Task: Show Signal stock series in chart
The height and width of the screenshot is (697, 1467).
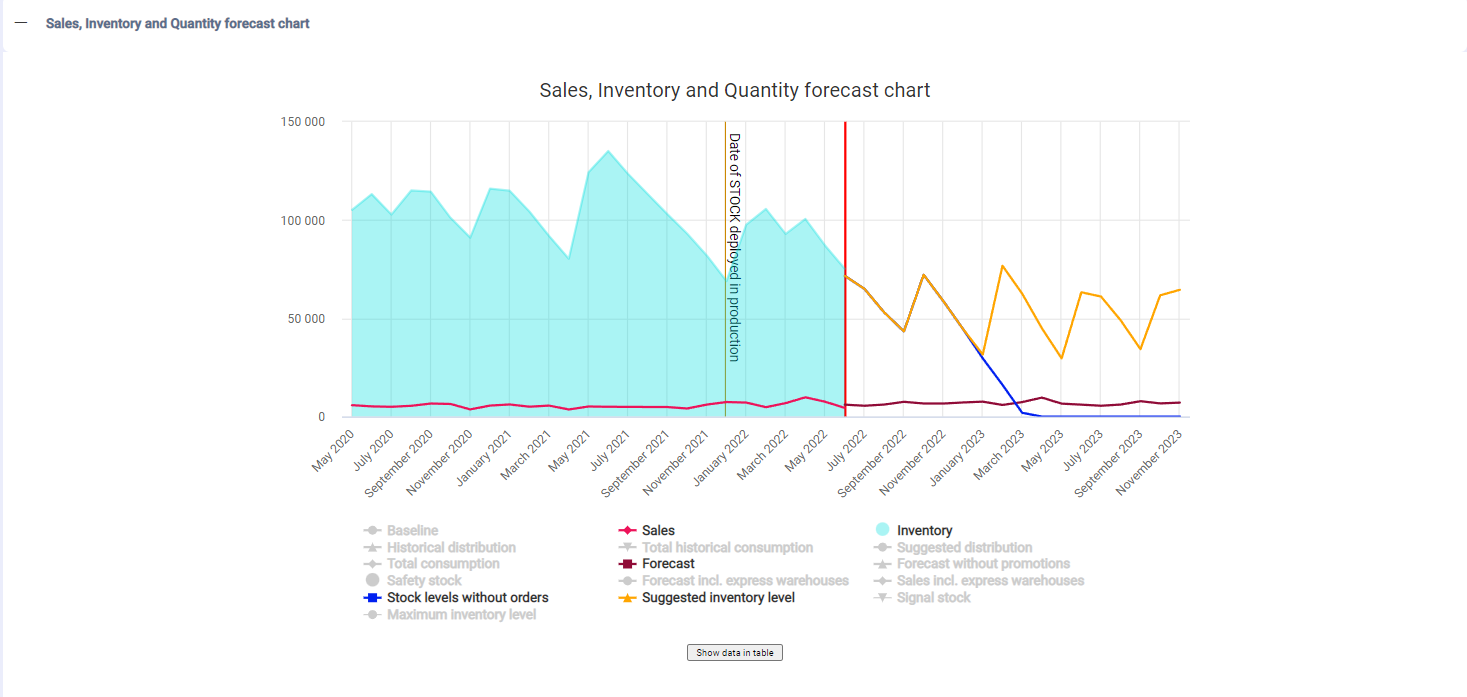Action: point(933,598)
